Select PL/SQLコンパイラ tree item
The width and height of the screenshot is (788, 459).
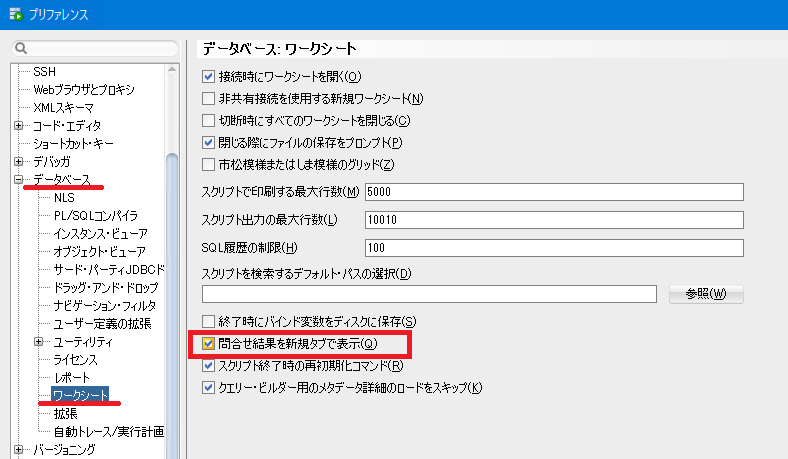pos(95,216)
